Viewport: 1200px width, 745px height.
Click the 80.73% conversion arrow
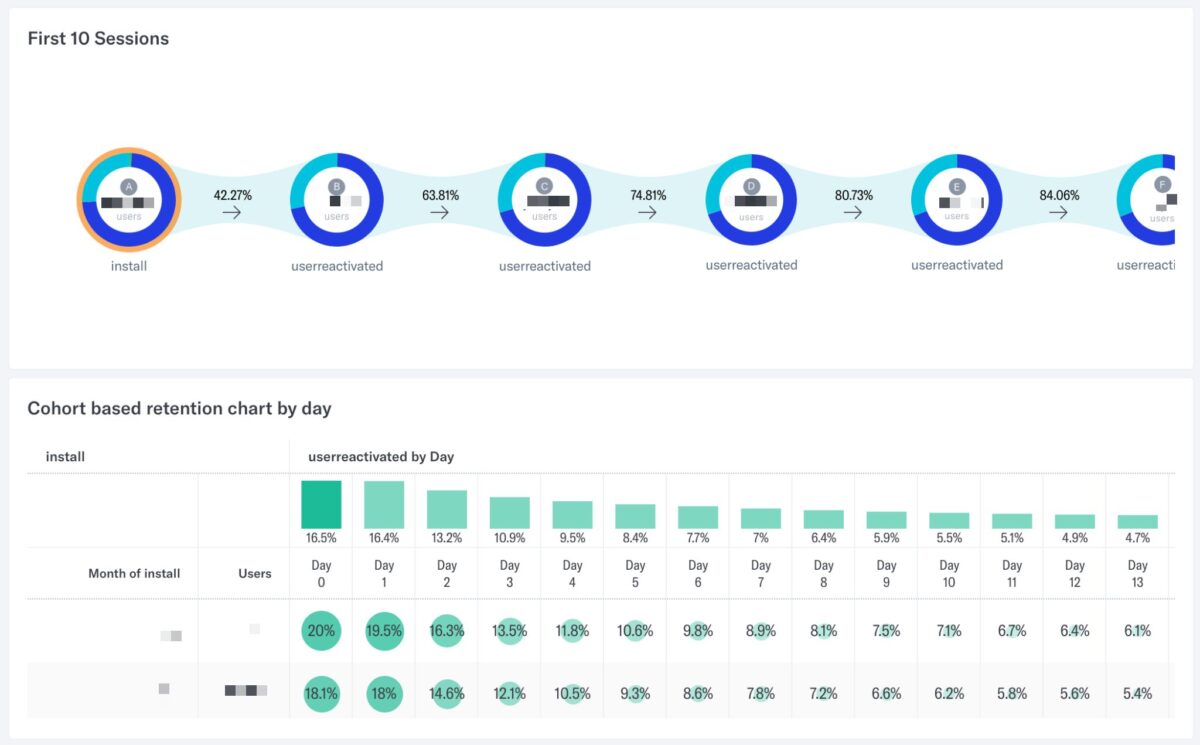click(853, 212)
